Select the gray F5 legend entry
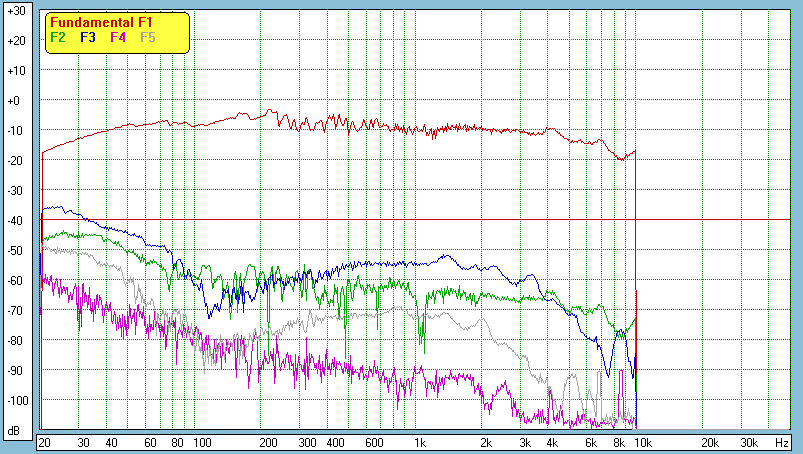The image size is (803, 454). click(x=148, y=37)
